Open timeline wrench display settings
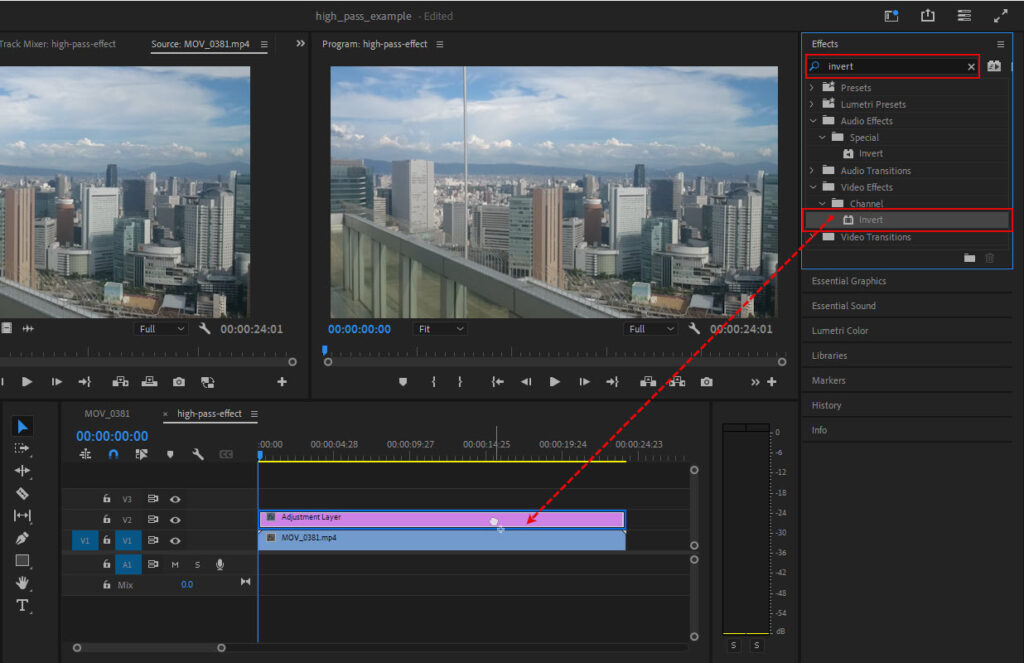 pyautogui.click(x=198, y=454)
